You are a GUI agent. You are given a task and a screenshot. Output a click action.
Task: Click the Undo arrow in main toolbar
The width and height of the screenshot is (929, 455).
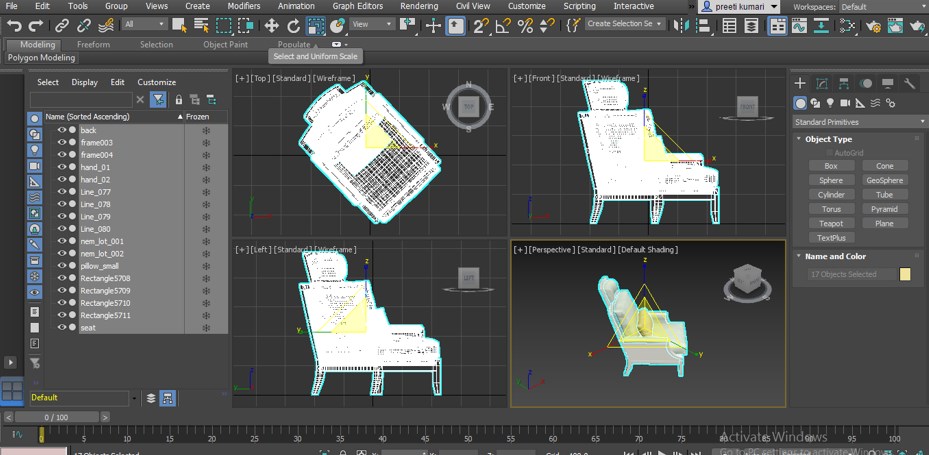pos(14,25)
